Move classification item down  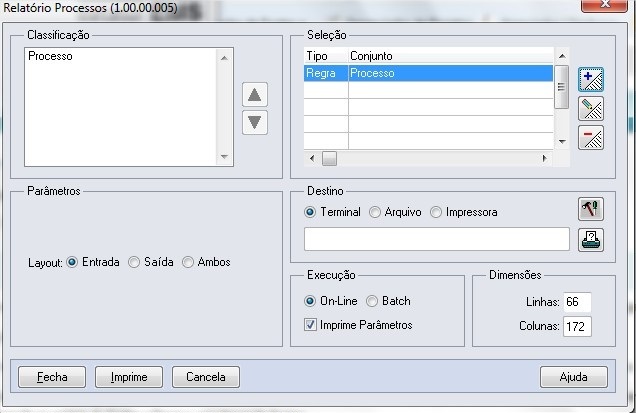click(255, 122)
